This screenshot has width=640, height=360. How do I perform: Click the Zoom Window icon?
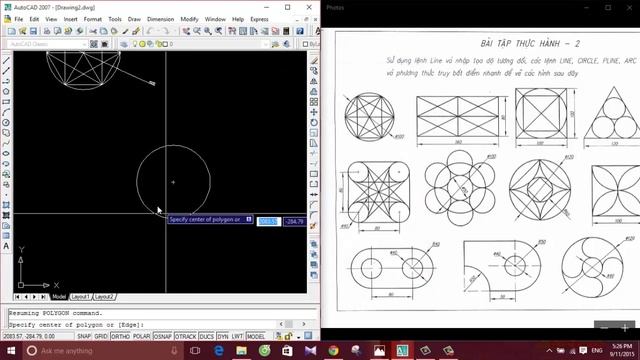(208, 31)
